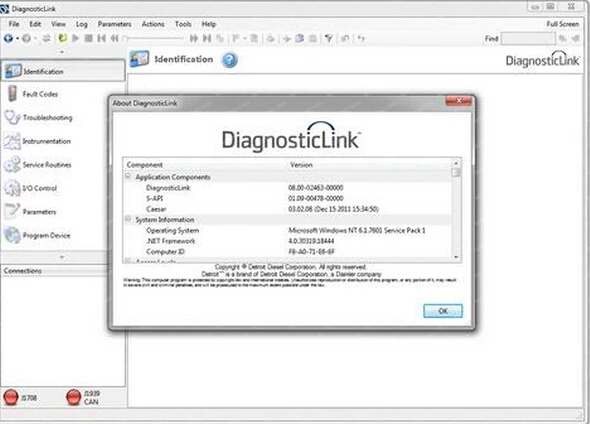The height and width of the screenshot is (424, 590).
Task: Select the Program Device item
Action: pyautogui.click(x=38, y=235)
